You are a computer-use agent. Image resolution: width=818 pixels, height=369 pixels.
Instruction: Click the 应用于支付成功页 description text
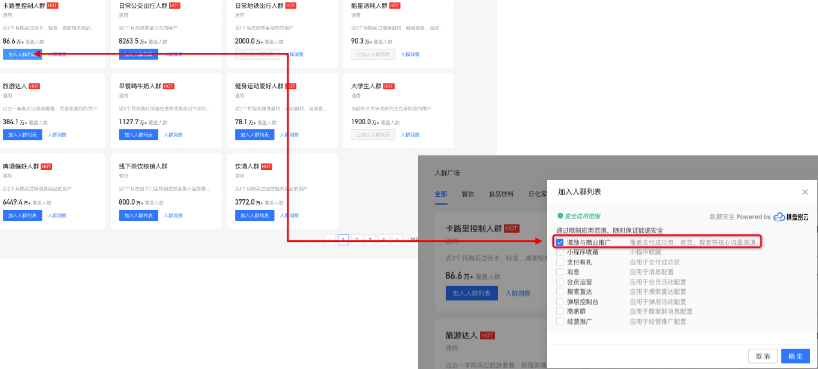[x=655, y=262]
